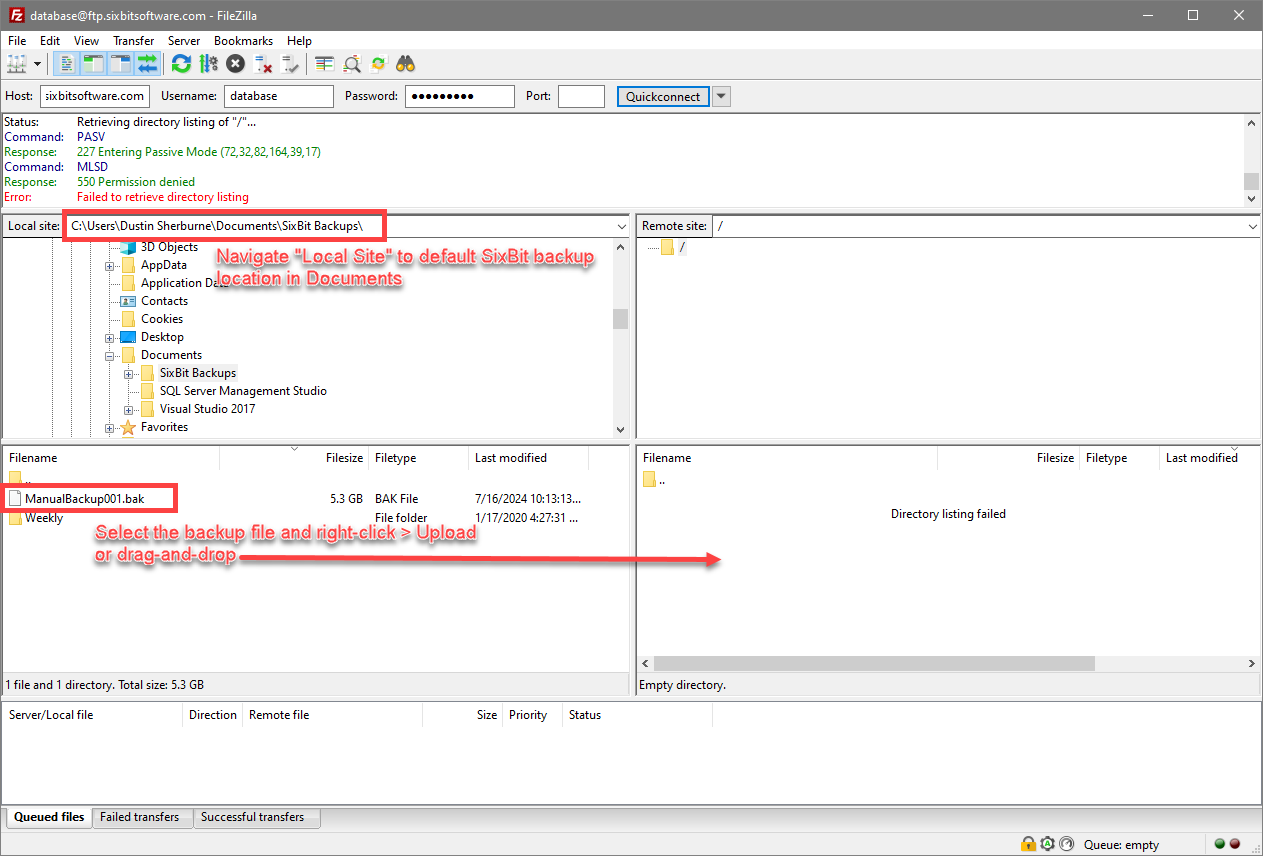Screen dimensions: 1263x856
Task: Click the Quickconnect button
Action: [x=663, y=96]
